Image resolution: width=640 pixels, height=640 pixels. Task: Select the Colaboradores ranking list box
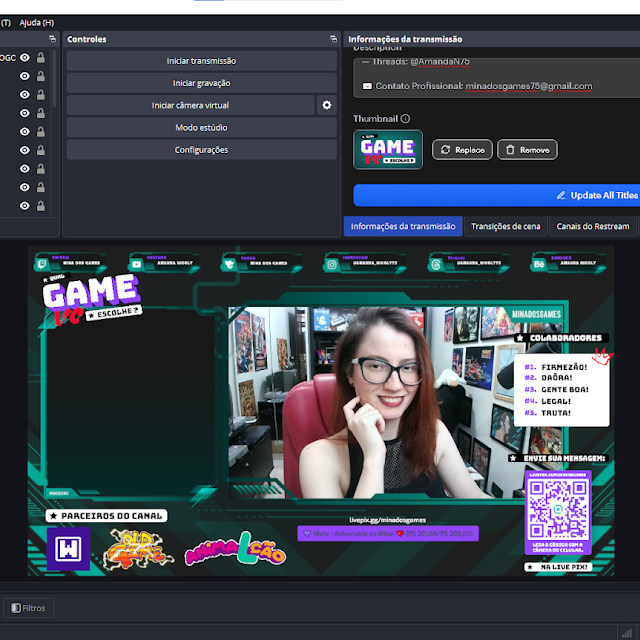tap(561, 391)
